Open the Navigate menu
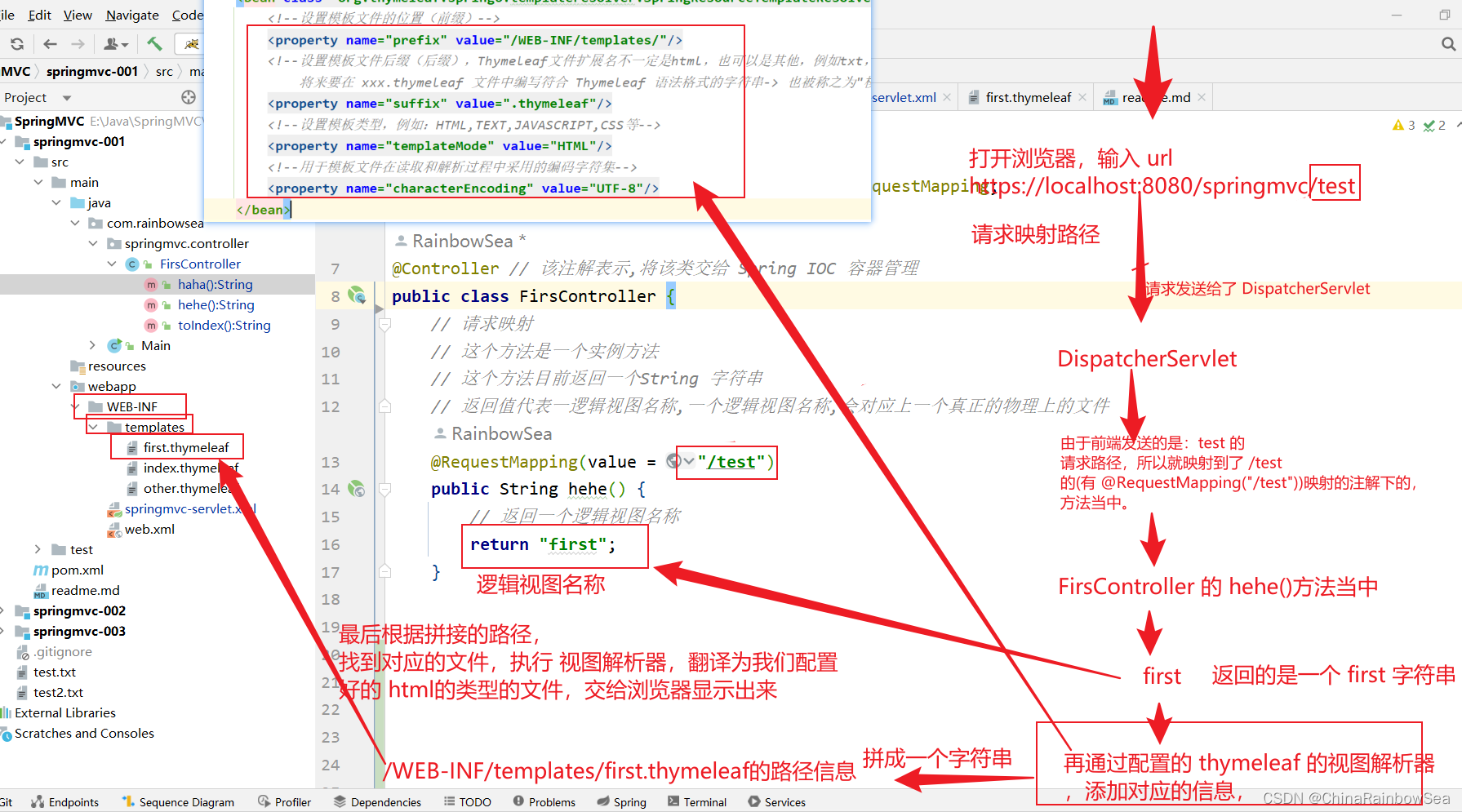The image size is (1462, 812). click(132, 15)
